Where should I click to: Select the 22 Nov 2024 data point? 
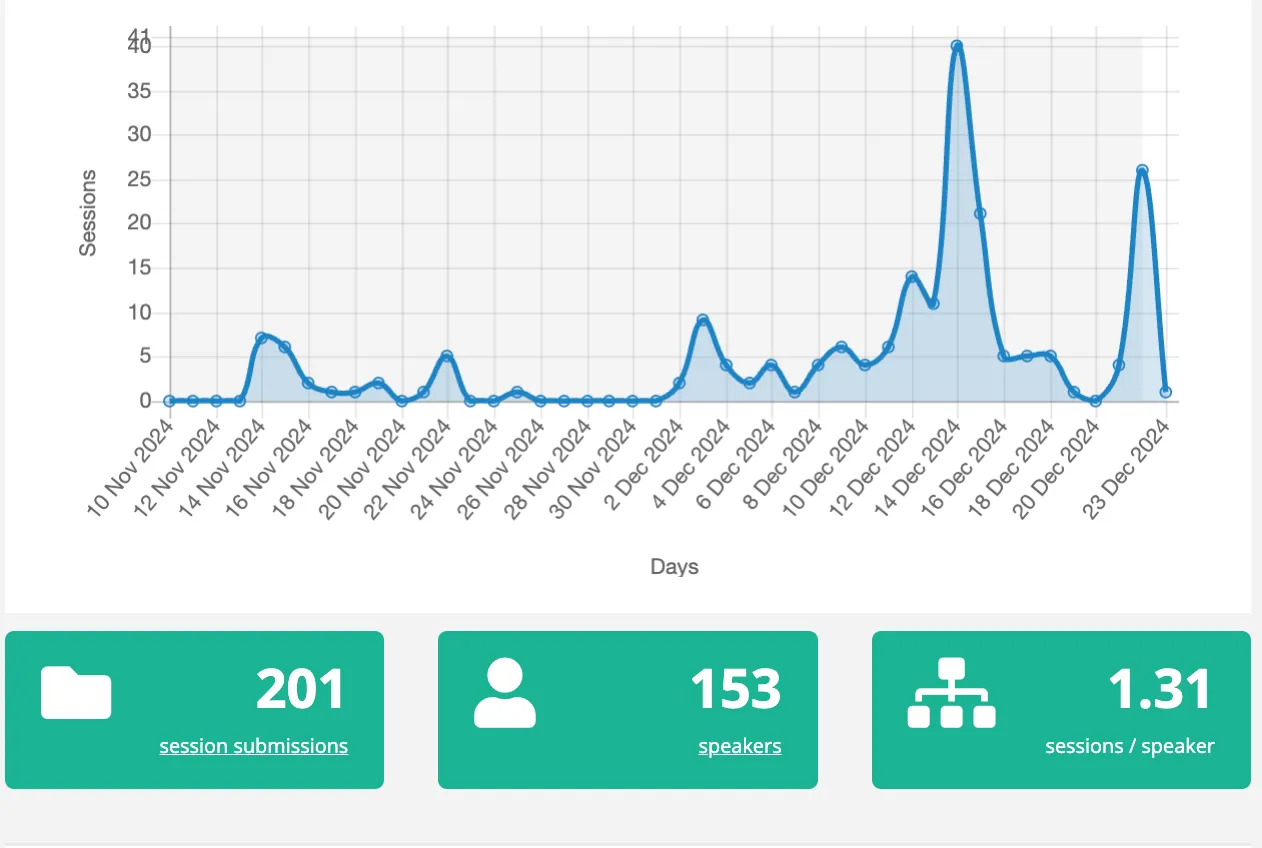point(447,356)
